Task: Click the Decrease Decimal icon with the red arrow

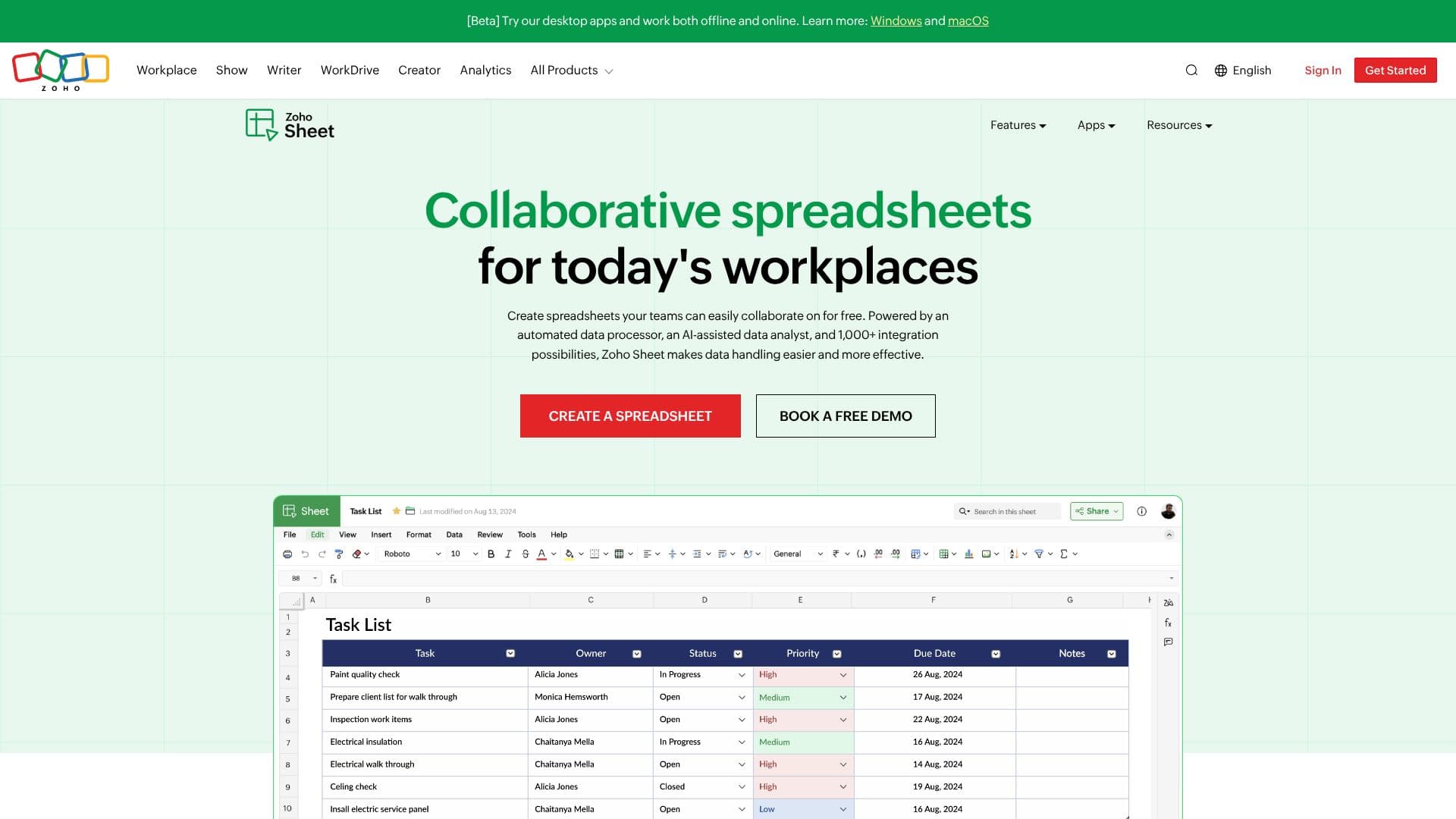Action: (x=878, y=554)
